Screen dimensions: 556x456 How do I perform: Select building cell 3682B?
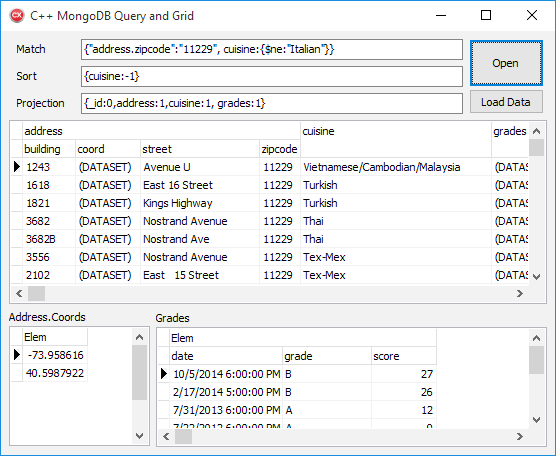(x=49, y=239)
